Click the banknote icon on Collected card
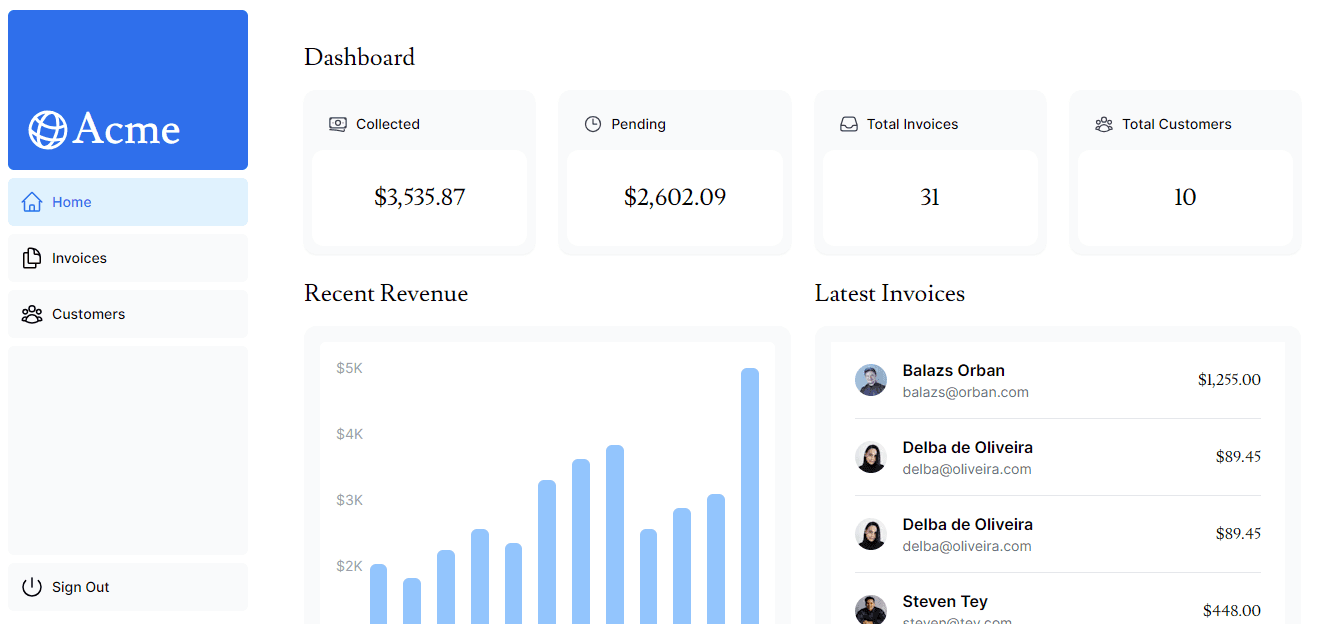The image size is (1318, 624). point(338,124)
